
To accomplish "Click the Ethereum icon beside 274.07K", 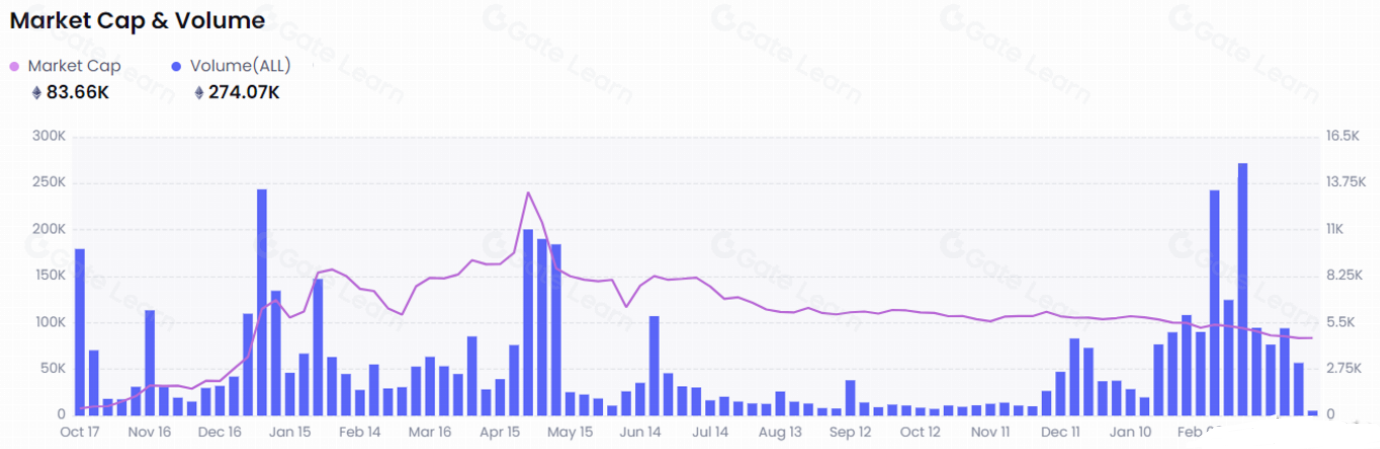I will tap(199, 93).
